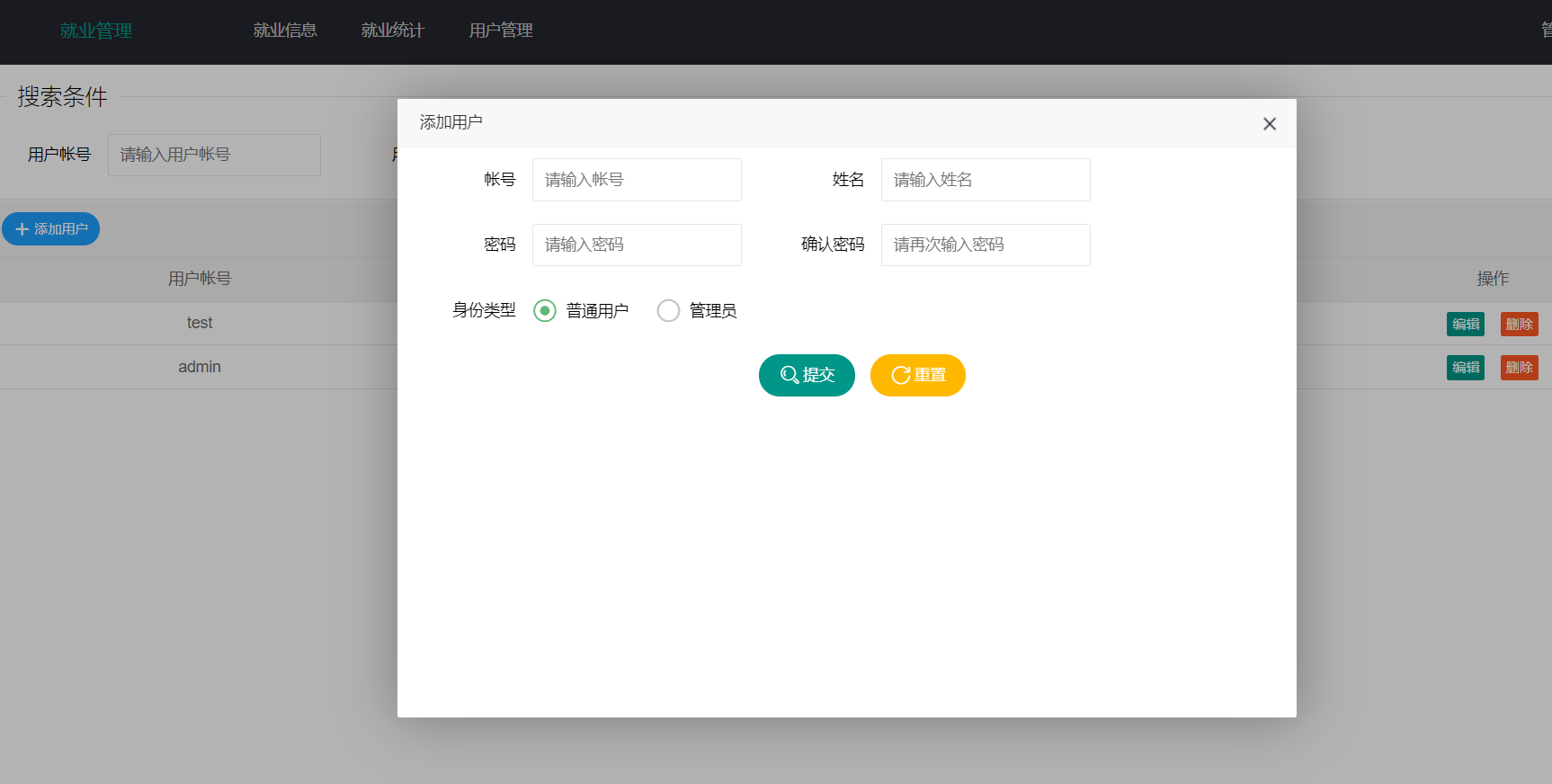Click the plus icon on 添加用户 button

click(x=22, y=229)
